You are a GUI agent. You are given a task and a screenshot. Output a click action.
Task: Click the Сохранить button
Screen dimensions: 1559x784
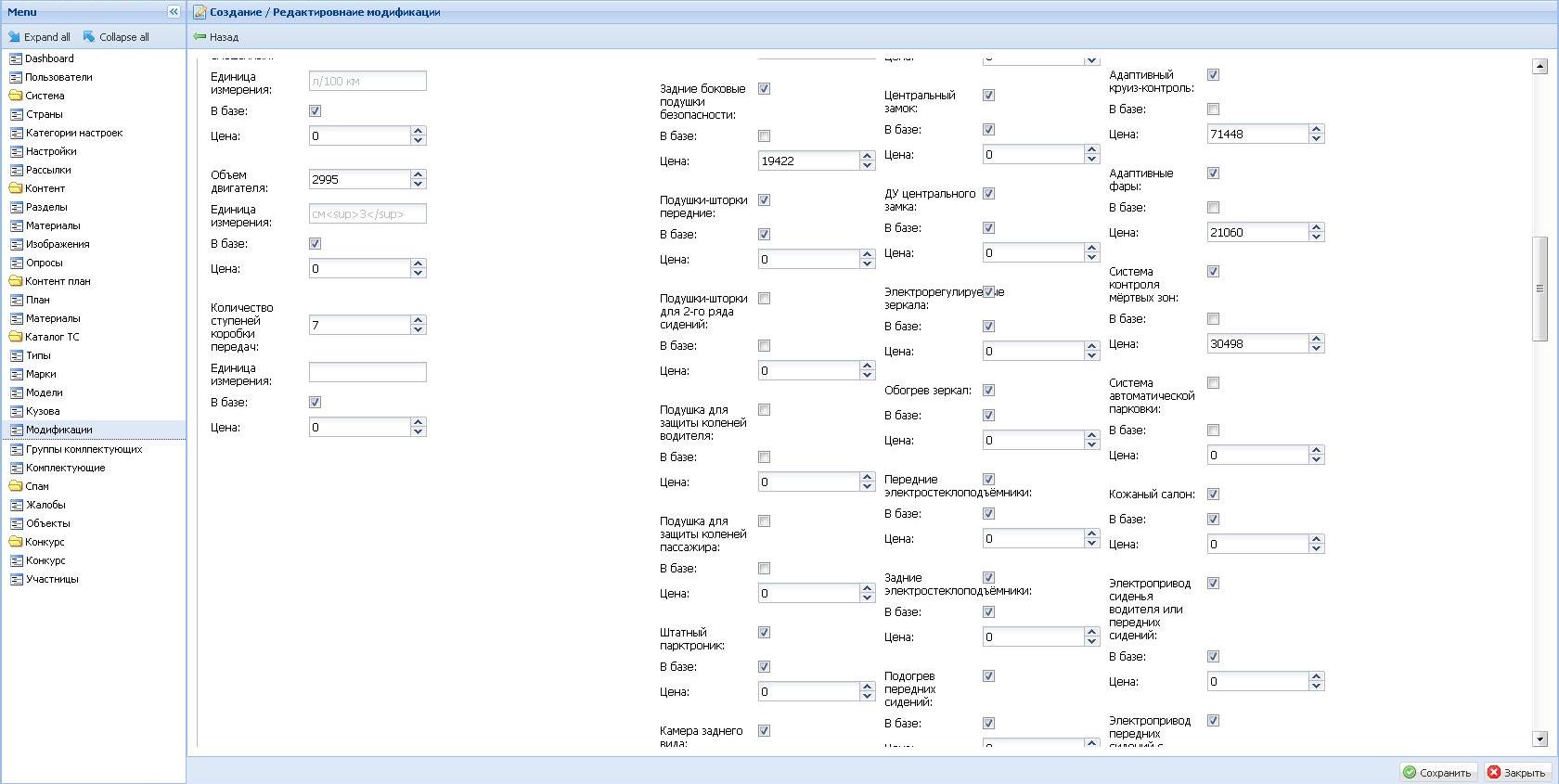pyautogui.click(x=1437, y=772)
